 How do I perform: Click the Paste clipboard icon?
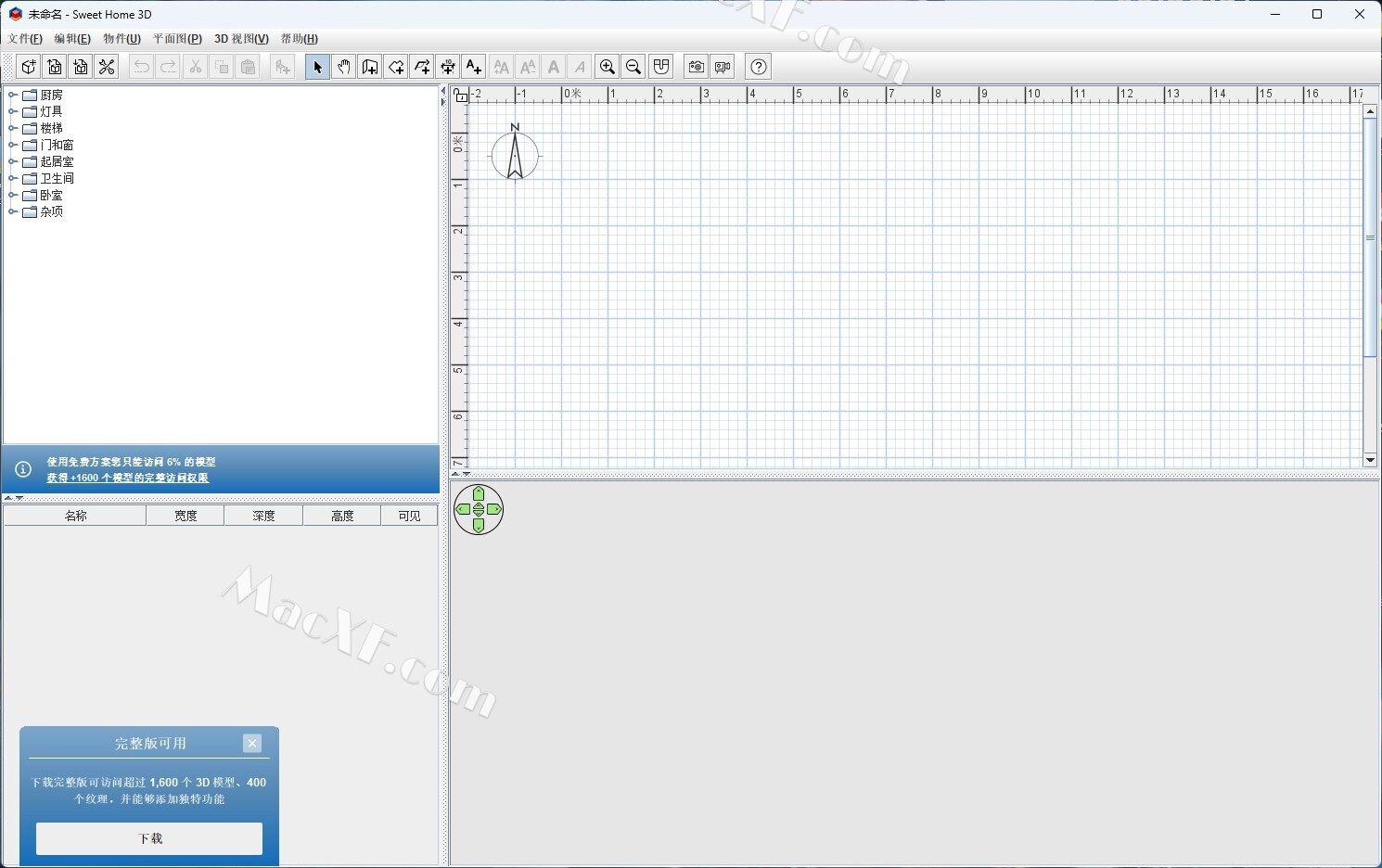point(248,67)
